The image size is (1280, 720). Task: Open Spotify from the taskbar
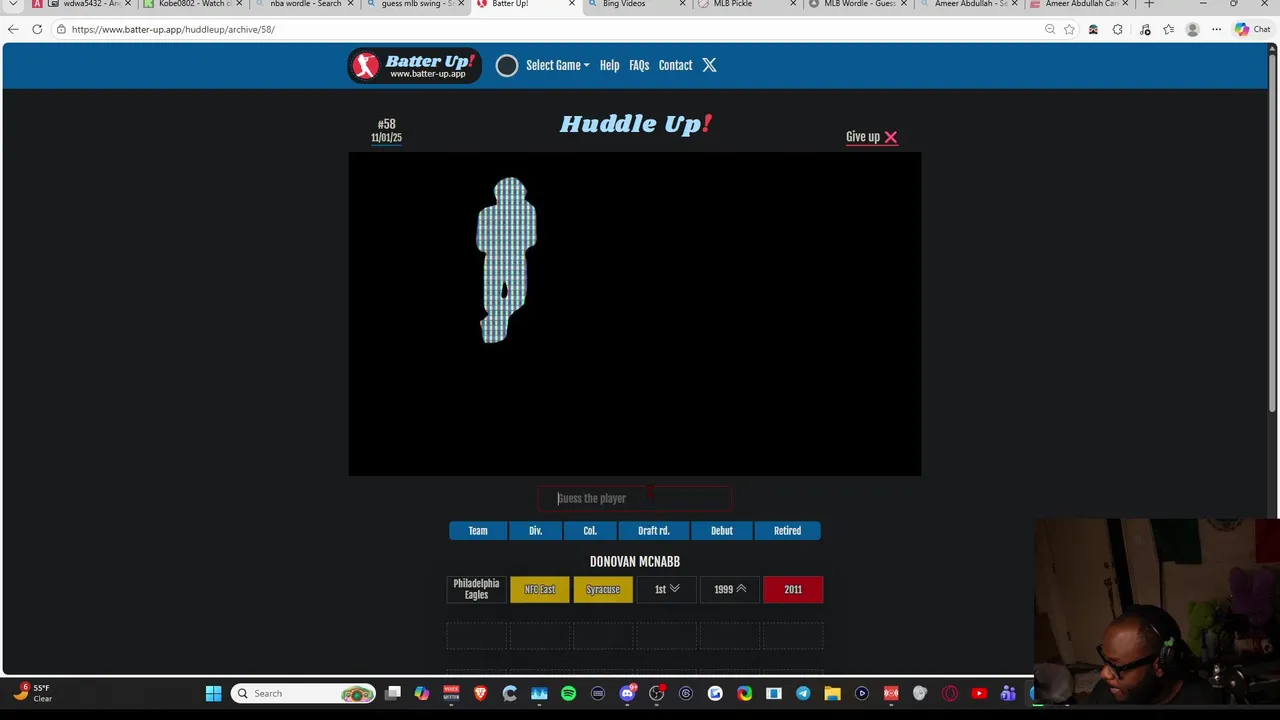(568, 693)
